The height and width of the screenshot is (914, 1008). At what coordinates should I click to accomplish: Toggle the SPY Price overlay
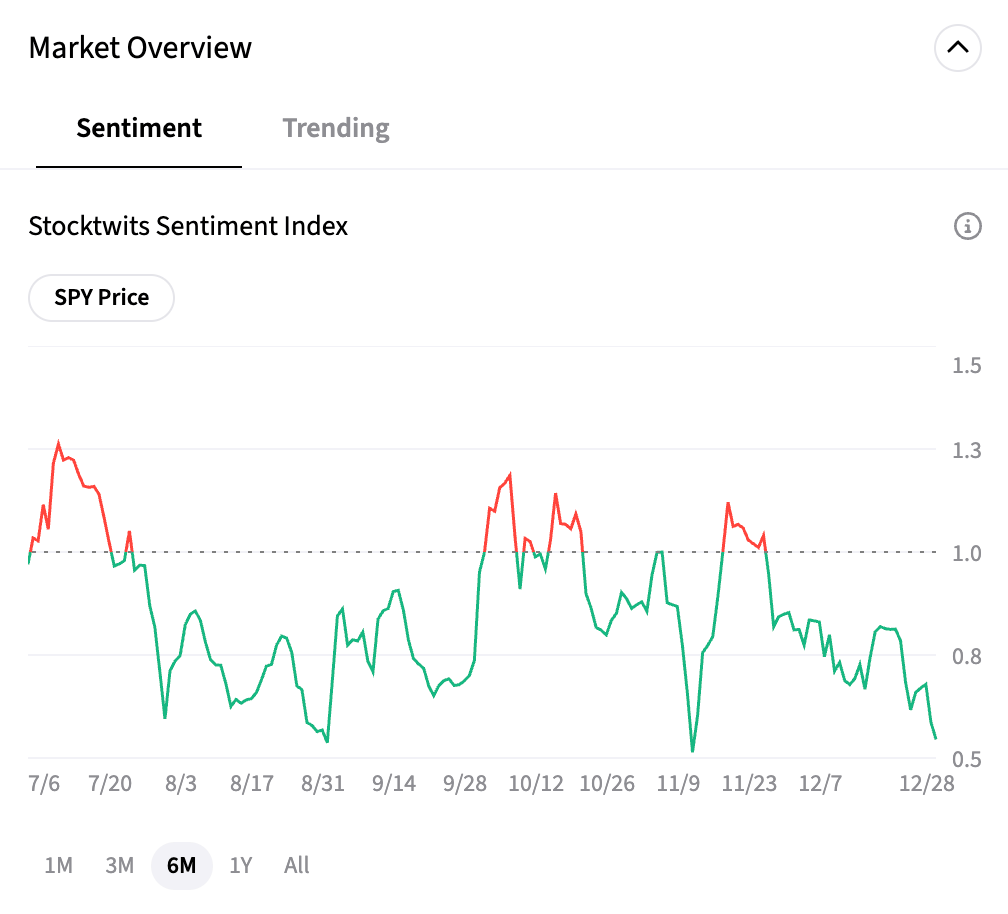click(x=101, y=298)
